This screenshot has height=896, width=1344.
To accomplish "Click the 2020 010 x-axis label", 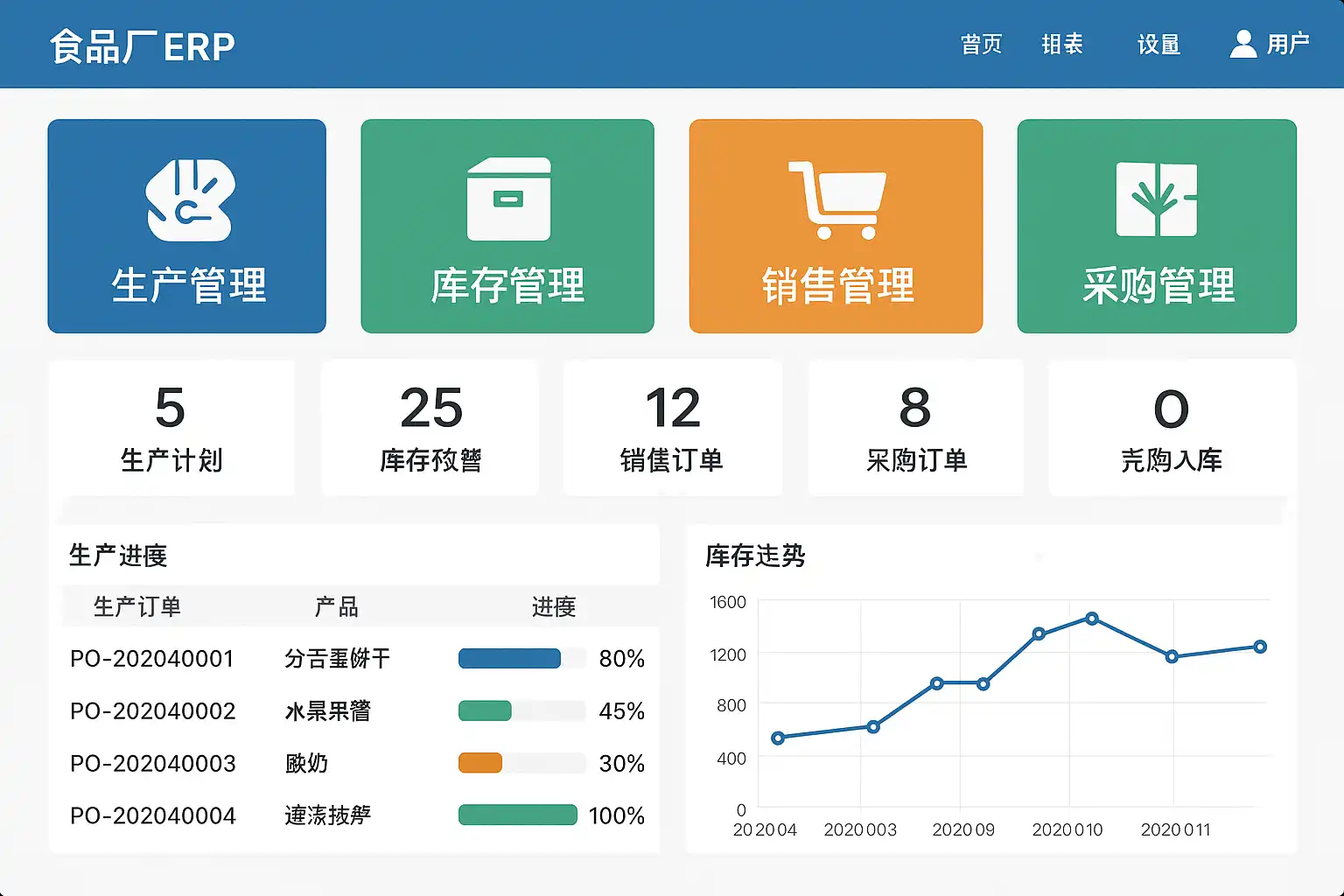I will pyautogui.click(x=1067, y=829).
